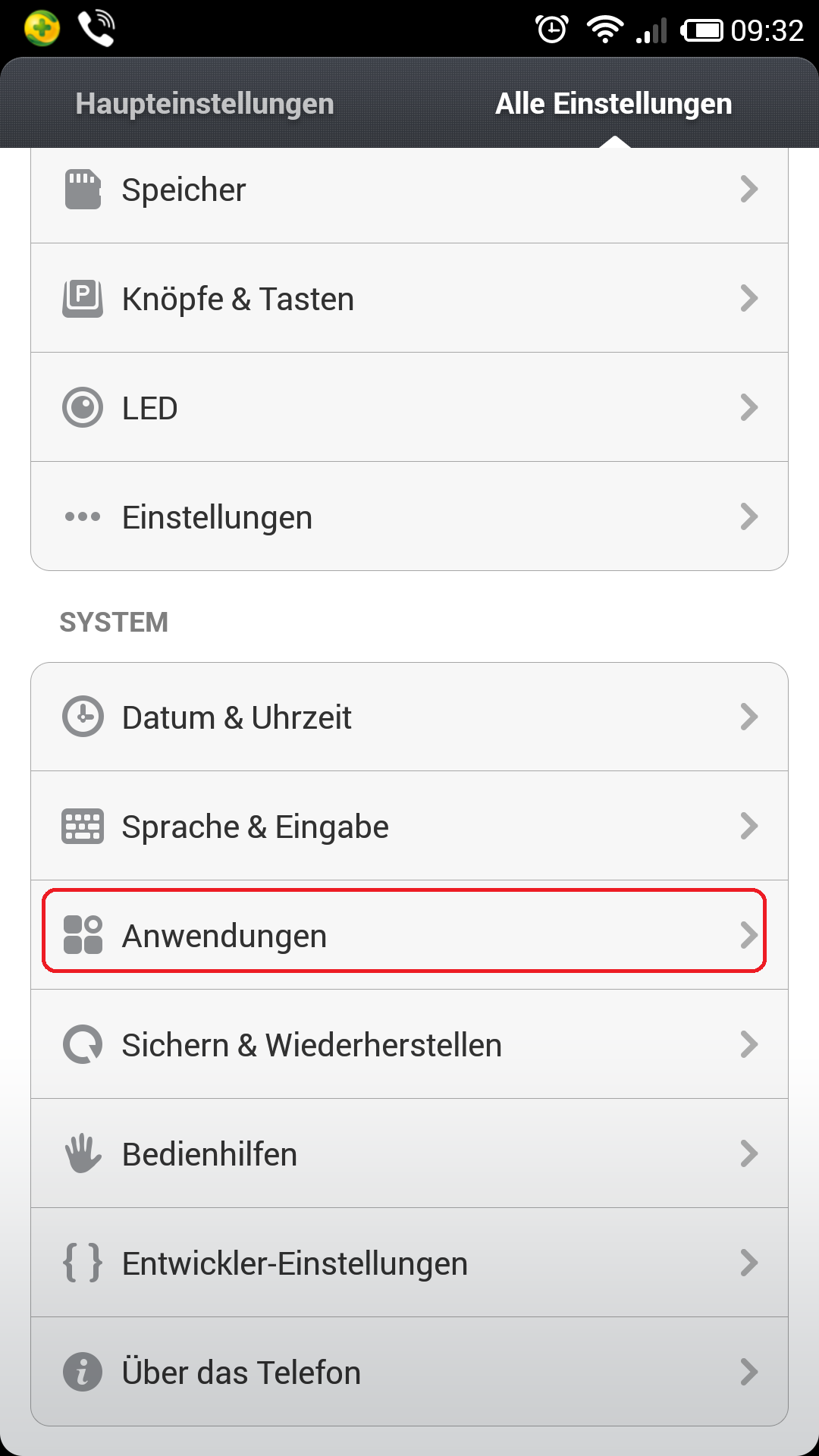Tap the Knöpfe & Tasten key icon

click(83, 298)
